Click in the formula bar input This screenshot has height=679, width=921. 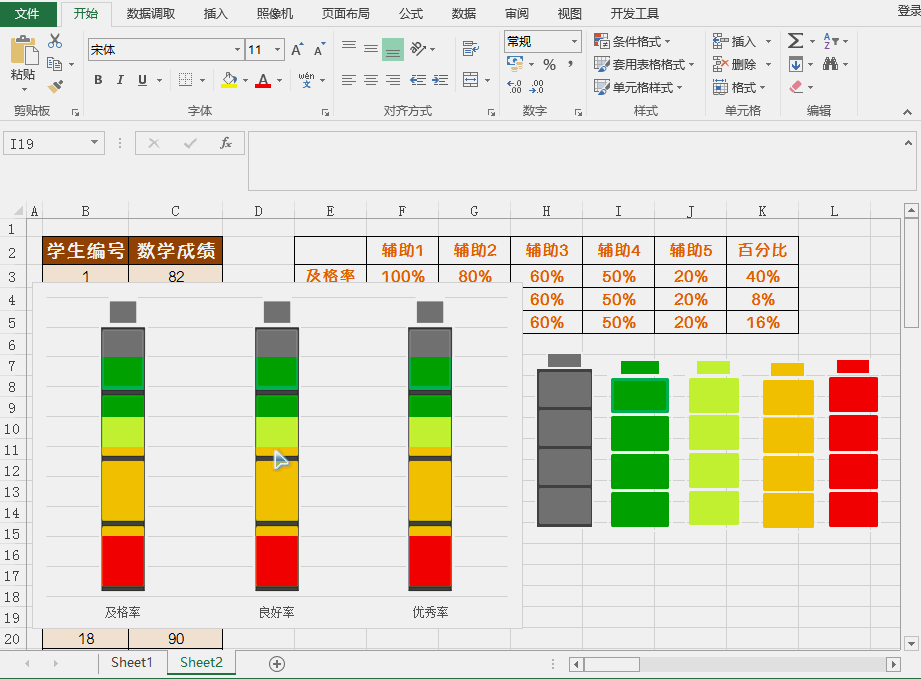click(581, 161)
